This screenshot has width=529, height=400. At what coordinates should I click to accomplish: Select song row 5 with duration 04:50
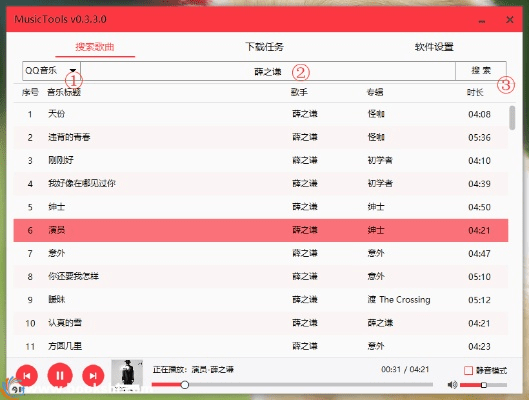point(261,207)
